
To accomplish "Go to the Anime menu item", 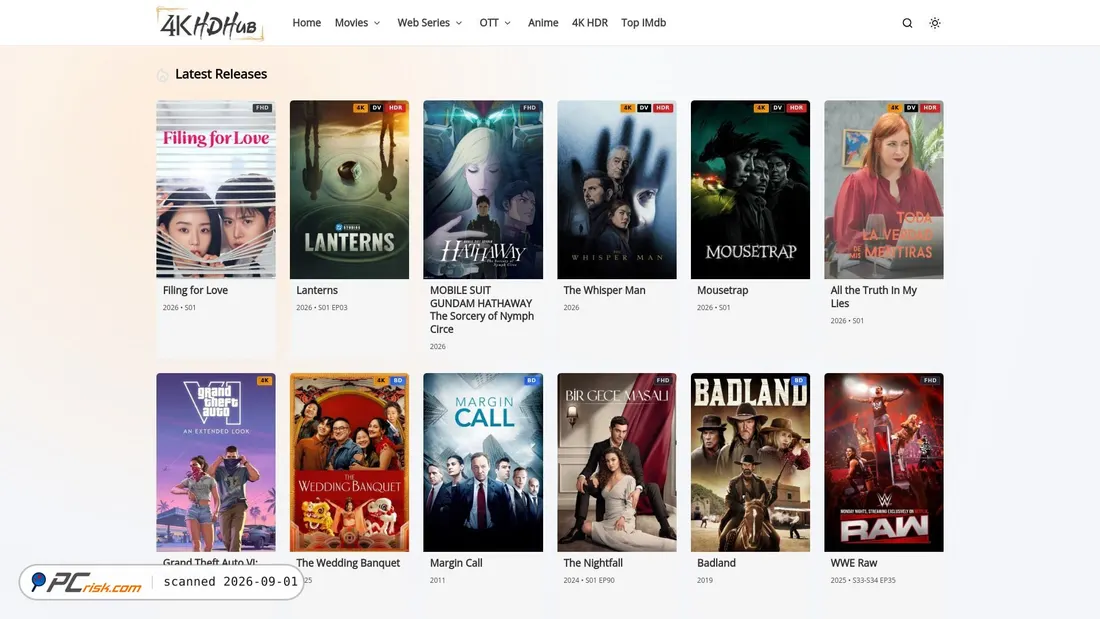I will tap(543, 22).
